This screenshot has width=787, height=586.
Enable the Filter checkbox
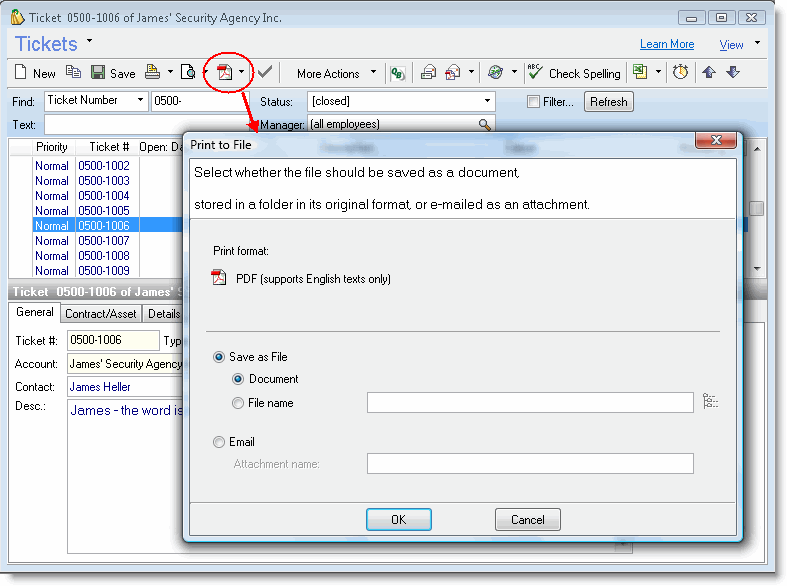pyautogui.click(x=534, y=102)
